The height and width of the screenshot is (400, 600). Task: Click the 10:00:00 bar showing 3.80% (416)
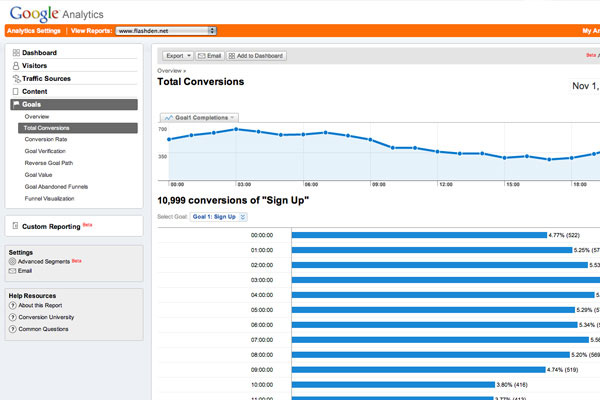(x=393, y=385)
